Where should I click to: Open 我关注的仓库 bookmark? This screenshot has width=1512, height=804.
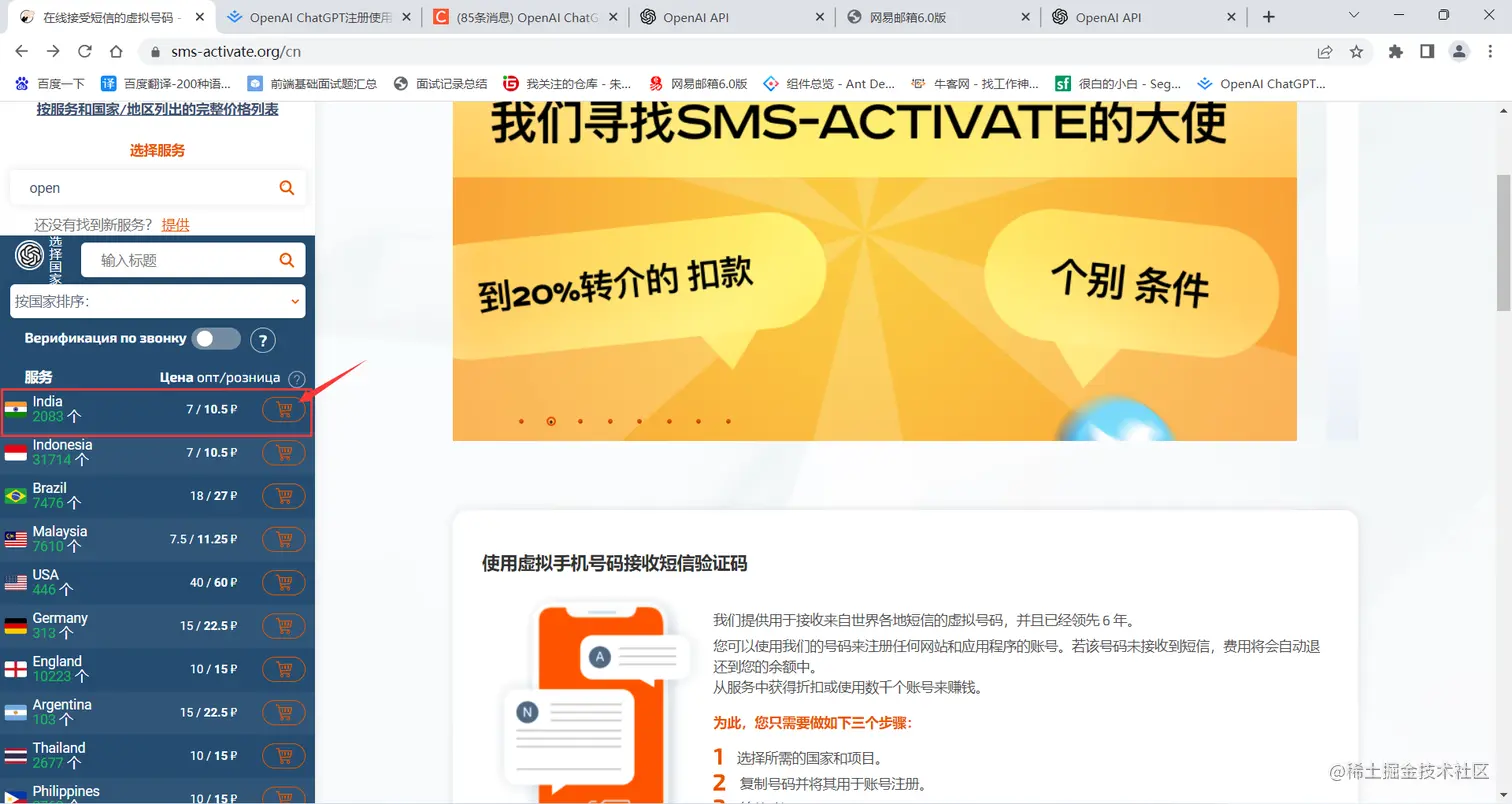[567, 84]
